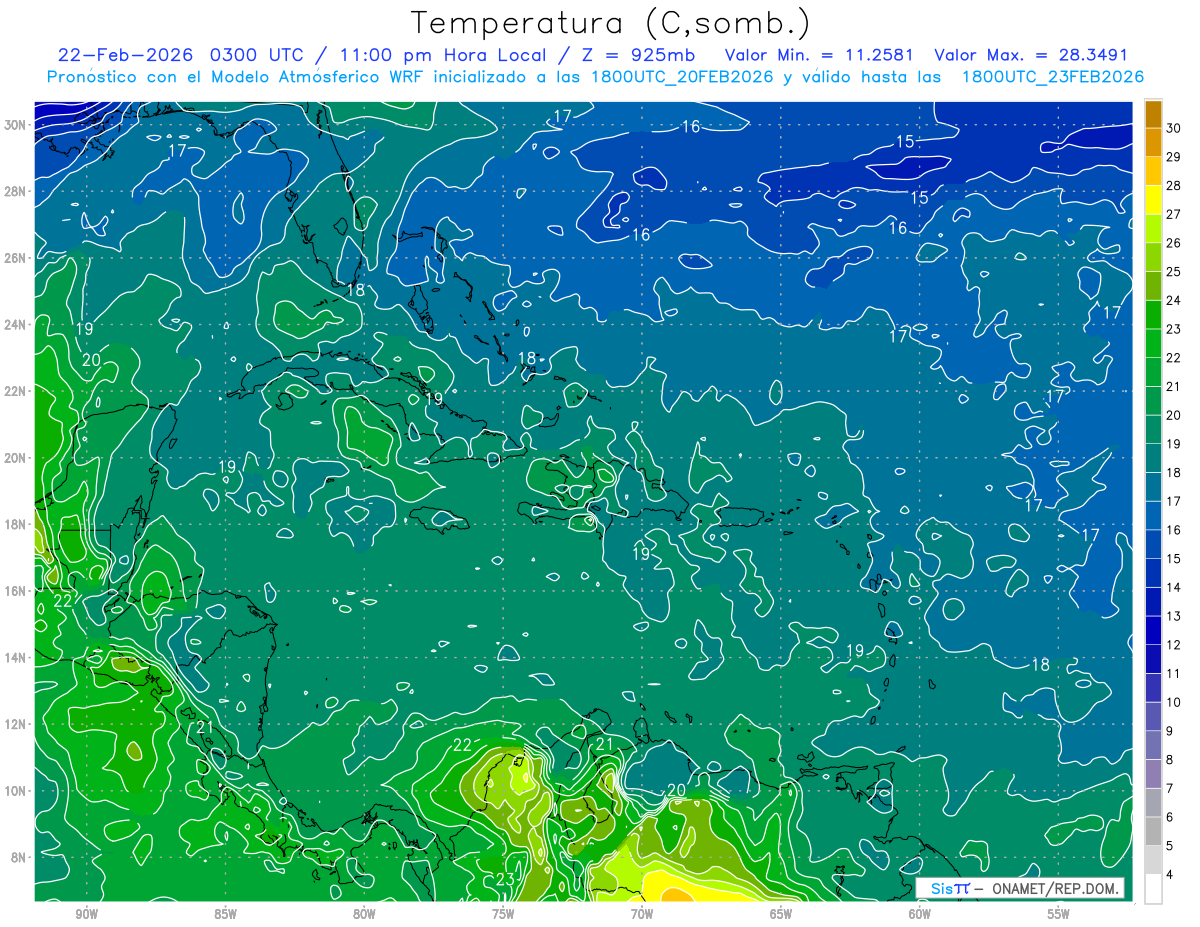
Task: Click the latitude label "20N"
Action: tap(14, 458)
